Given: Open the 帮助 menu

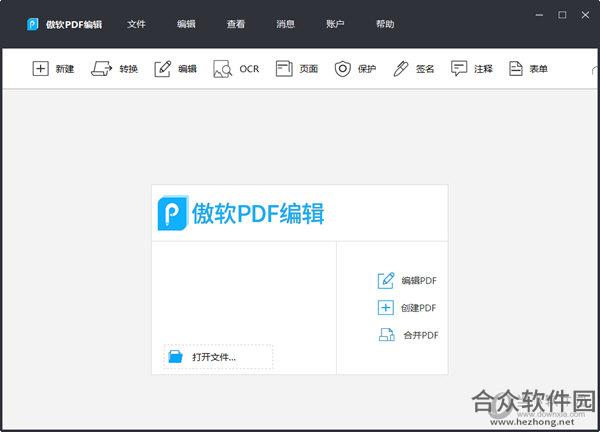Looking at the screenshot, I should coord(385,24).
